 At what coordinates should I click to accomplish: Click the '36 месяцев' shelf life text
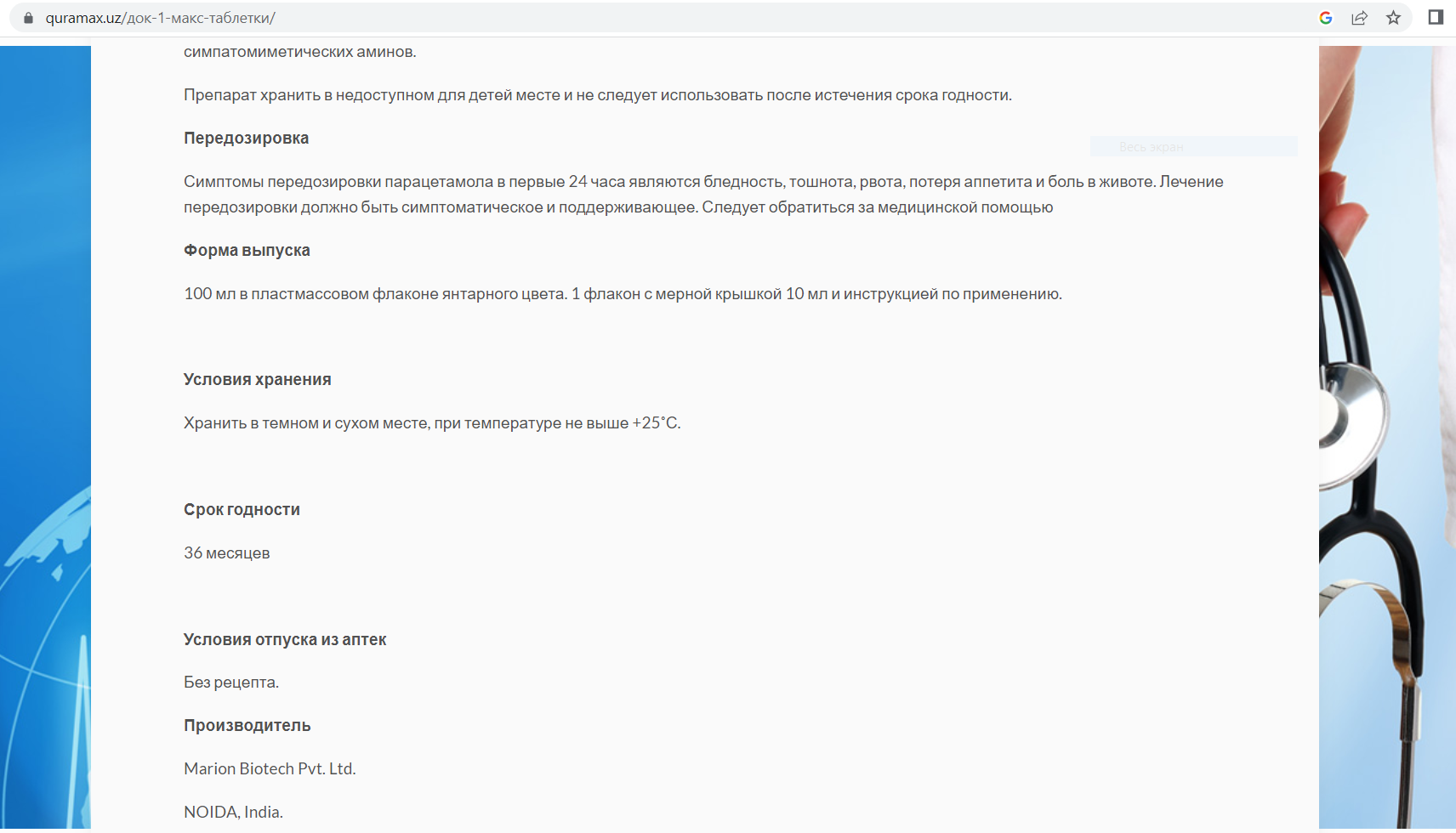[226, 553]
